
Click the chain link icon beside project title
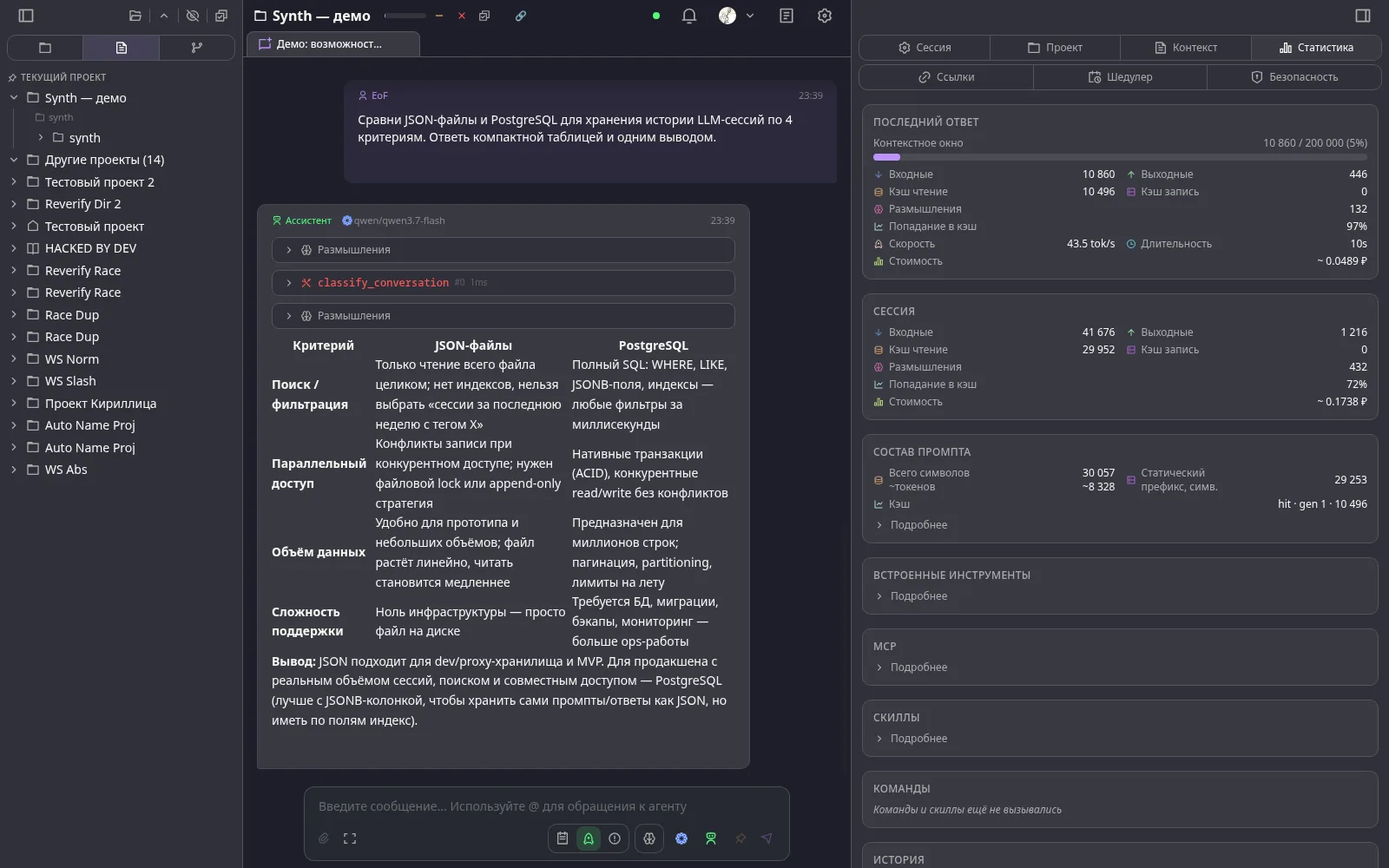pos(521,16)
